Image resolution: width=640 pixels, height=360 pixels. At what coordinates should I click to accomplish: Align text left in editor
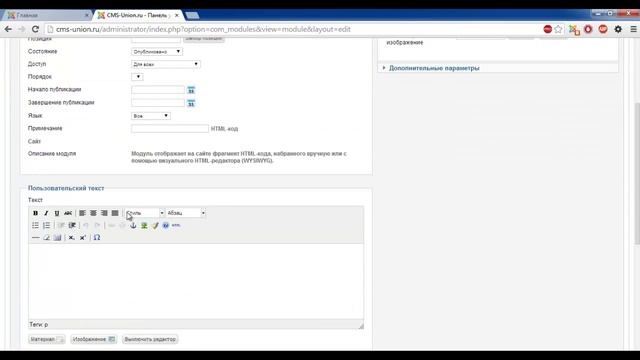tap(82, 213)
